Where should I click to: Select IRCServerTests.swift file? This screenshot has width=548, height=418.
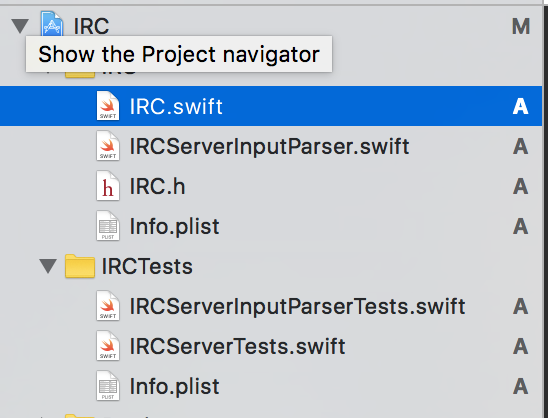237,346
